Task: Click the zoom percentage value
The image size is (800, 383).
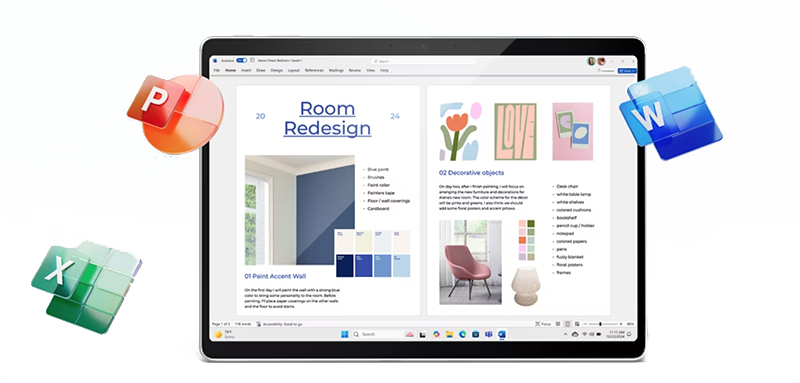Action: pos(630,324)
